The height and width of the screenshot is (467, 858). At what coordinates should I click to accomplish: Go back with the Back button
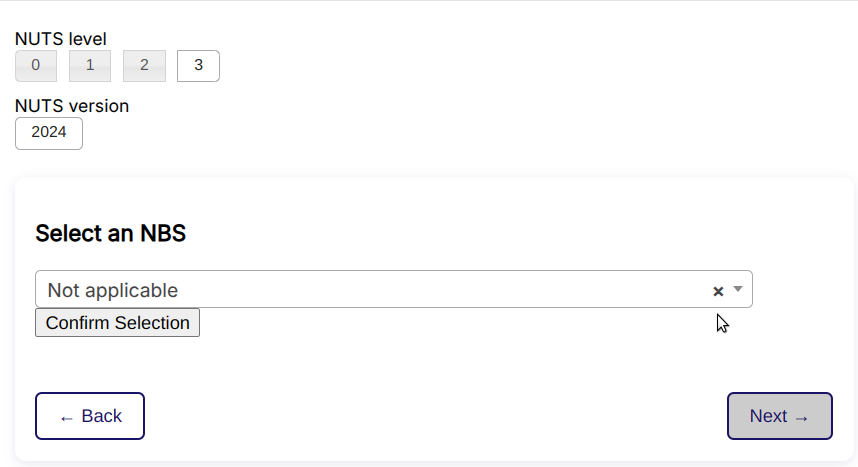90,416
